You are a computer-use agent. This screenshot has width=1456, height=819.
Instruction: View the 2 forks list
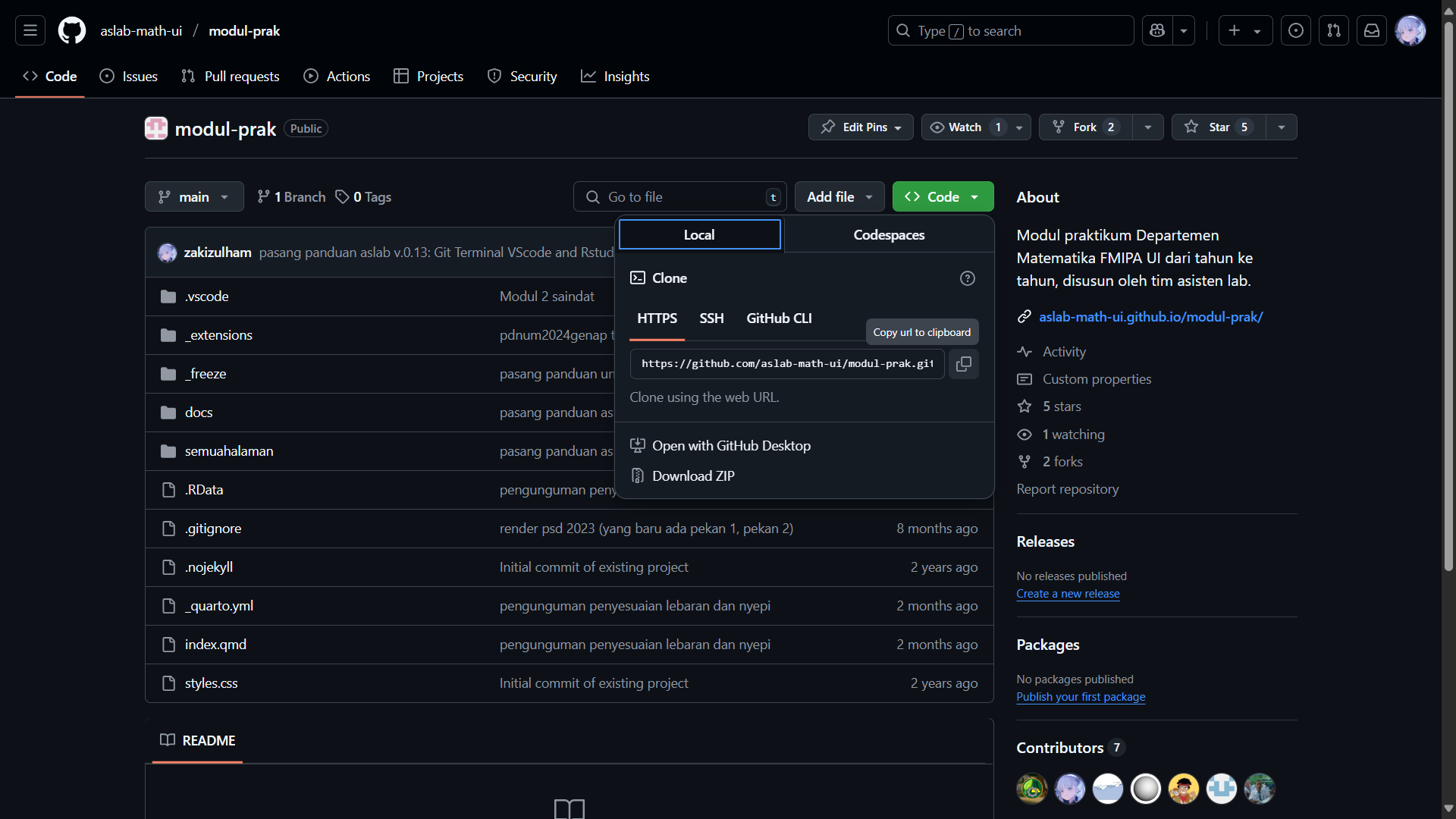1062,462
